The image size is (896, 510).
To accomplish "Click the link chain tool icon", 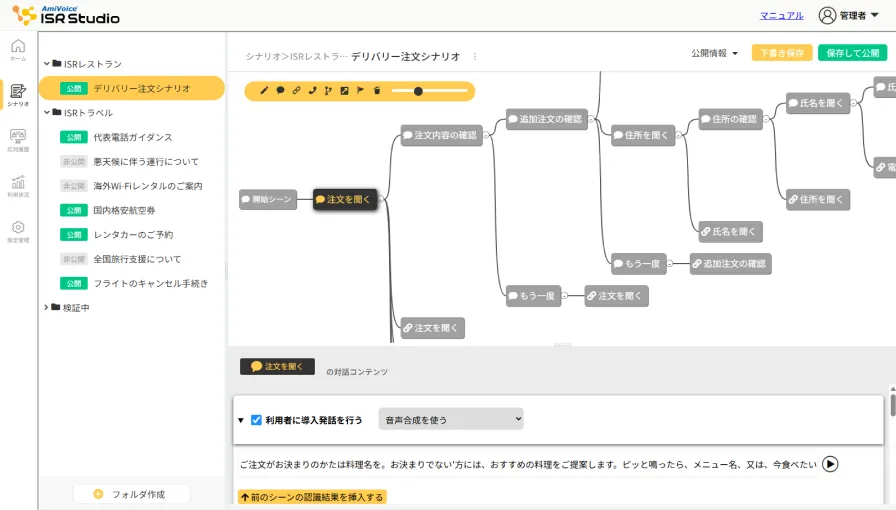I will tap(296, 91).
